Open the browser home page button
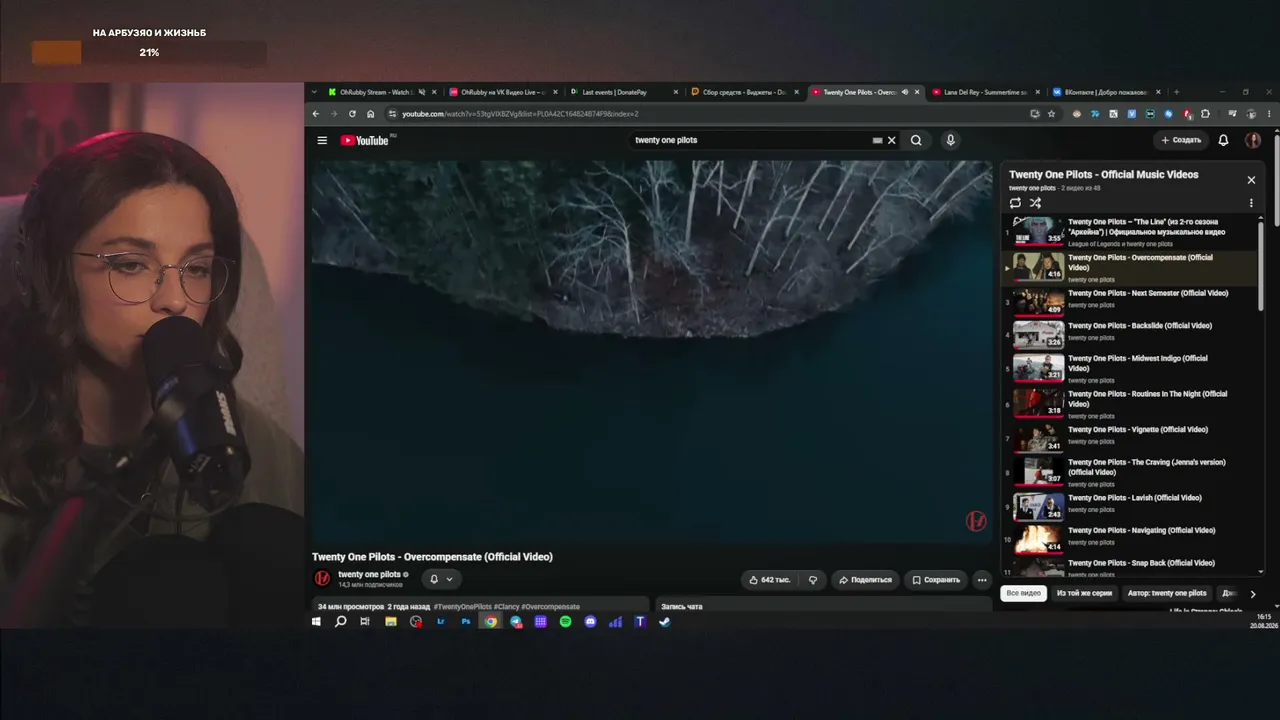The image size is (1280, 720). pyautogui.click(x=370, y=114)
